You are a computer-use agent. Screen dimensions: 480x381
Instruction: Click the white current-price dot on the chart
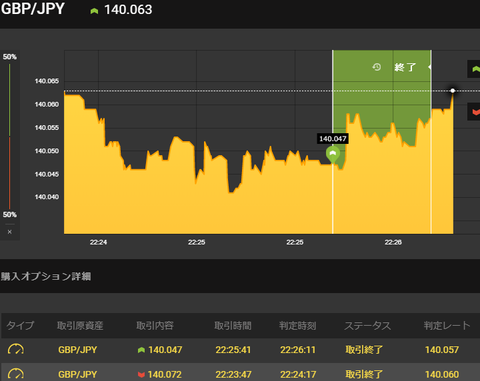(x=453, y=91)
